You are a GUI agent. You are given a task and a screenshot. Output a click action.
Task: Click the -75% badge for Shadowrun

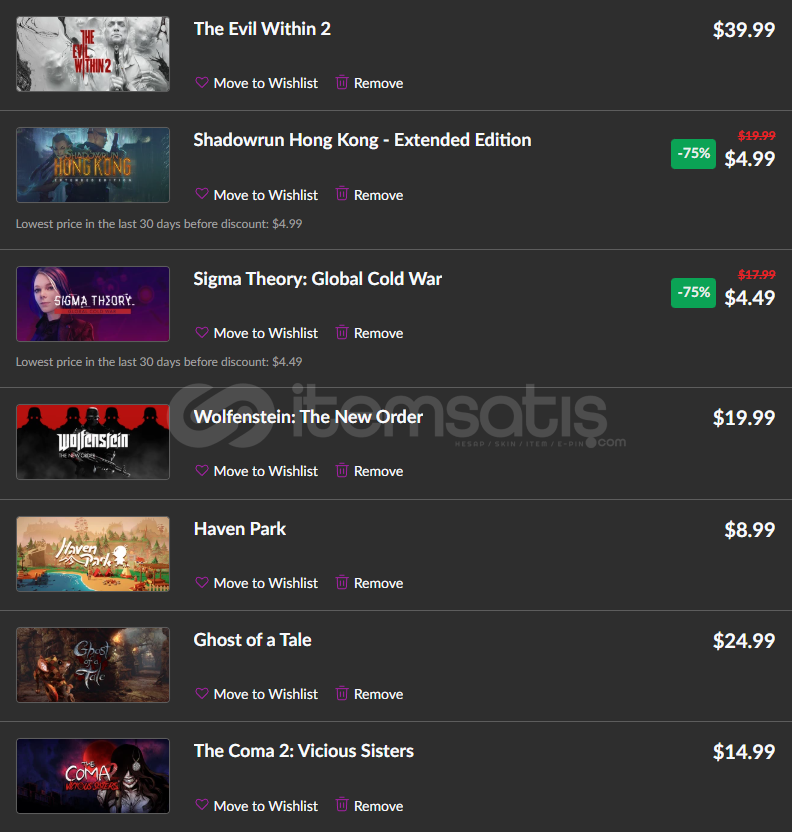693,154
